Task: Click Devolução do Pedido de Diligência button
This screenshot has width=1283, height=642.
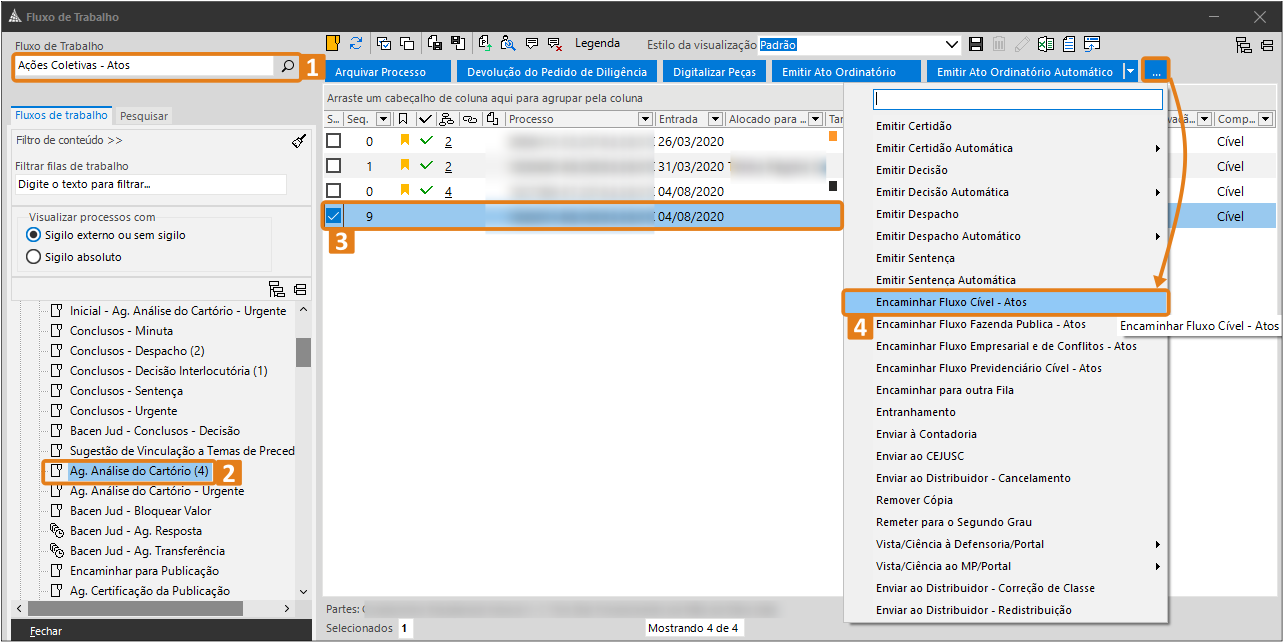Action: point(557,72)
